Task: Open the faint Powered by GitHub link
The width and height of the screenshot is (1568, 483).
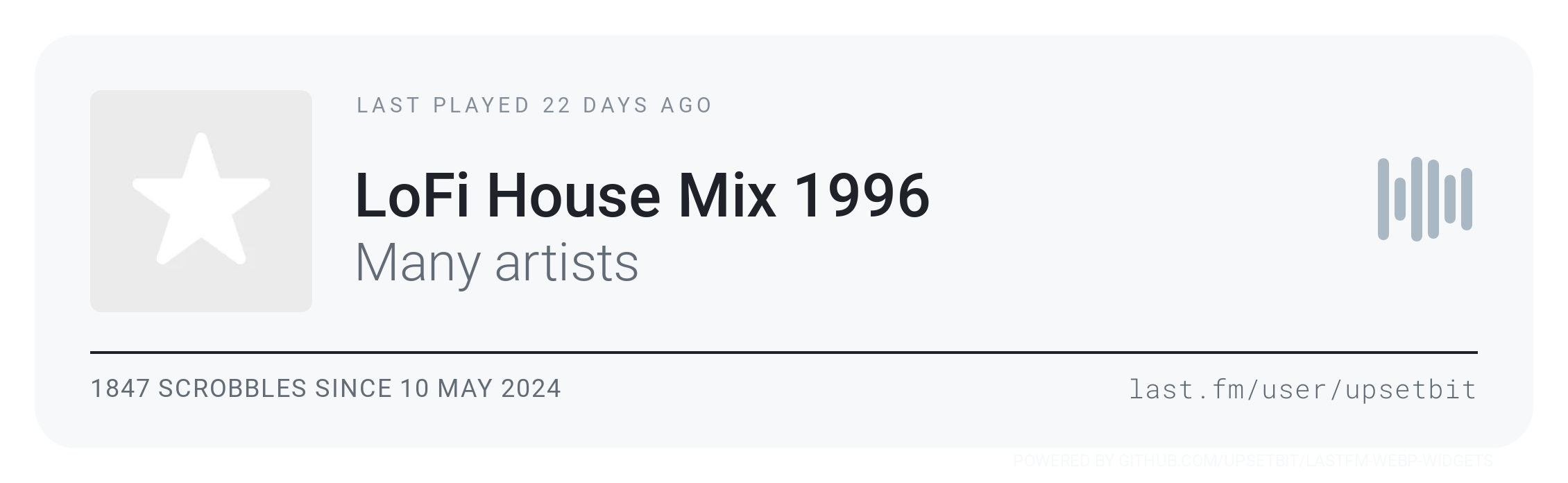Action: [x=1252, y=461]
